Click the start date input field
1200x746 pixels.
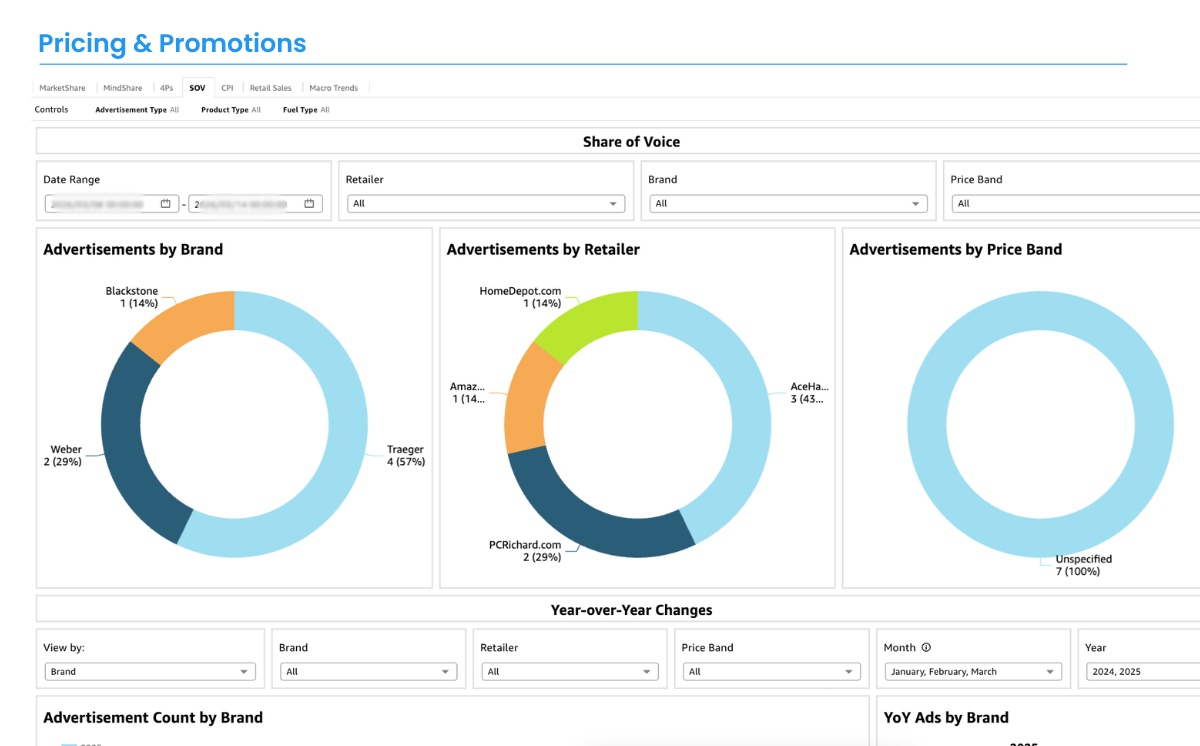(x=100, y=204)
